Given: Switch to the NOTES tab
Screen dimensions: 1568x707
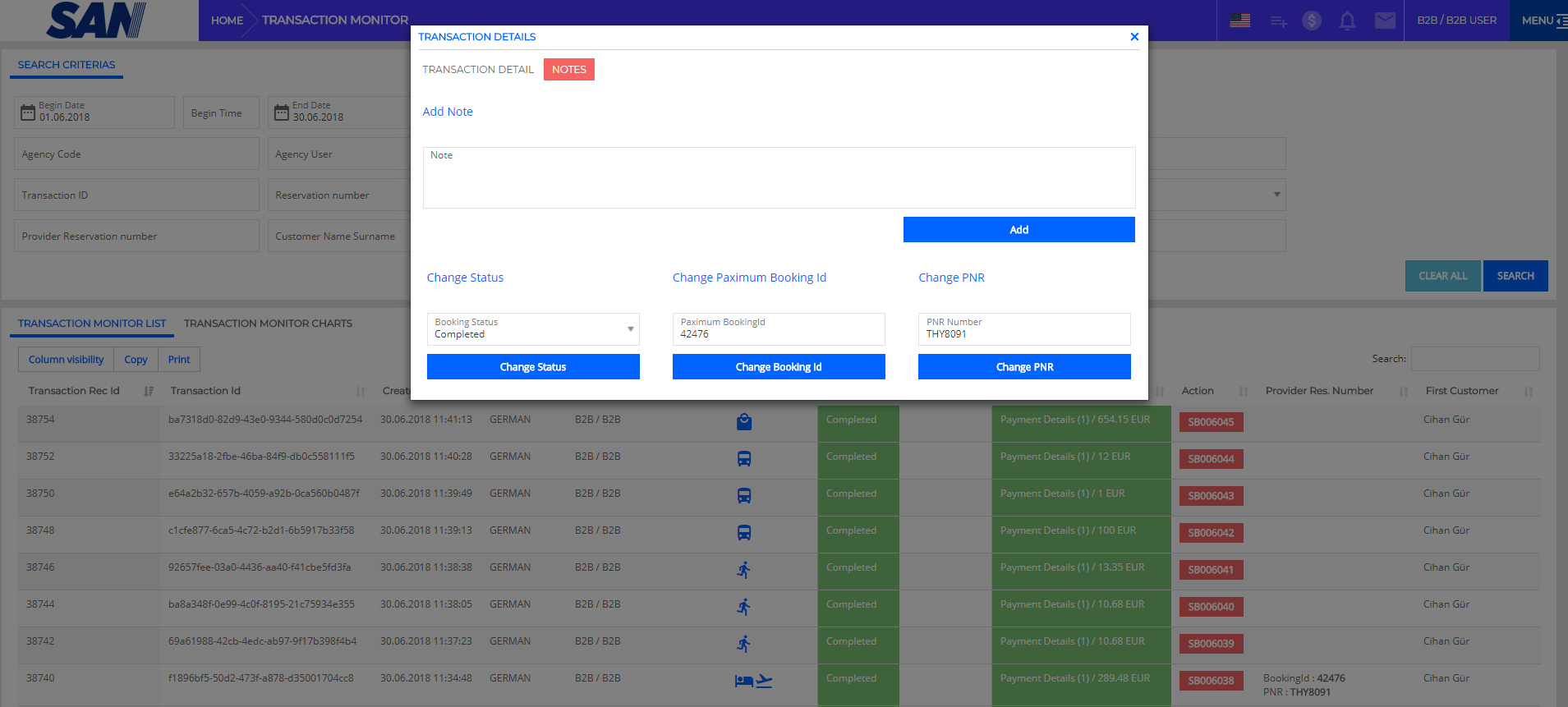Looking at the screenshot, I should pos(568,70).
